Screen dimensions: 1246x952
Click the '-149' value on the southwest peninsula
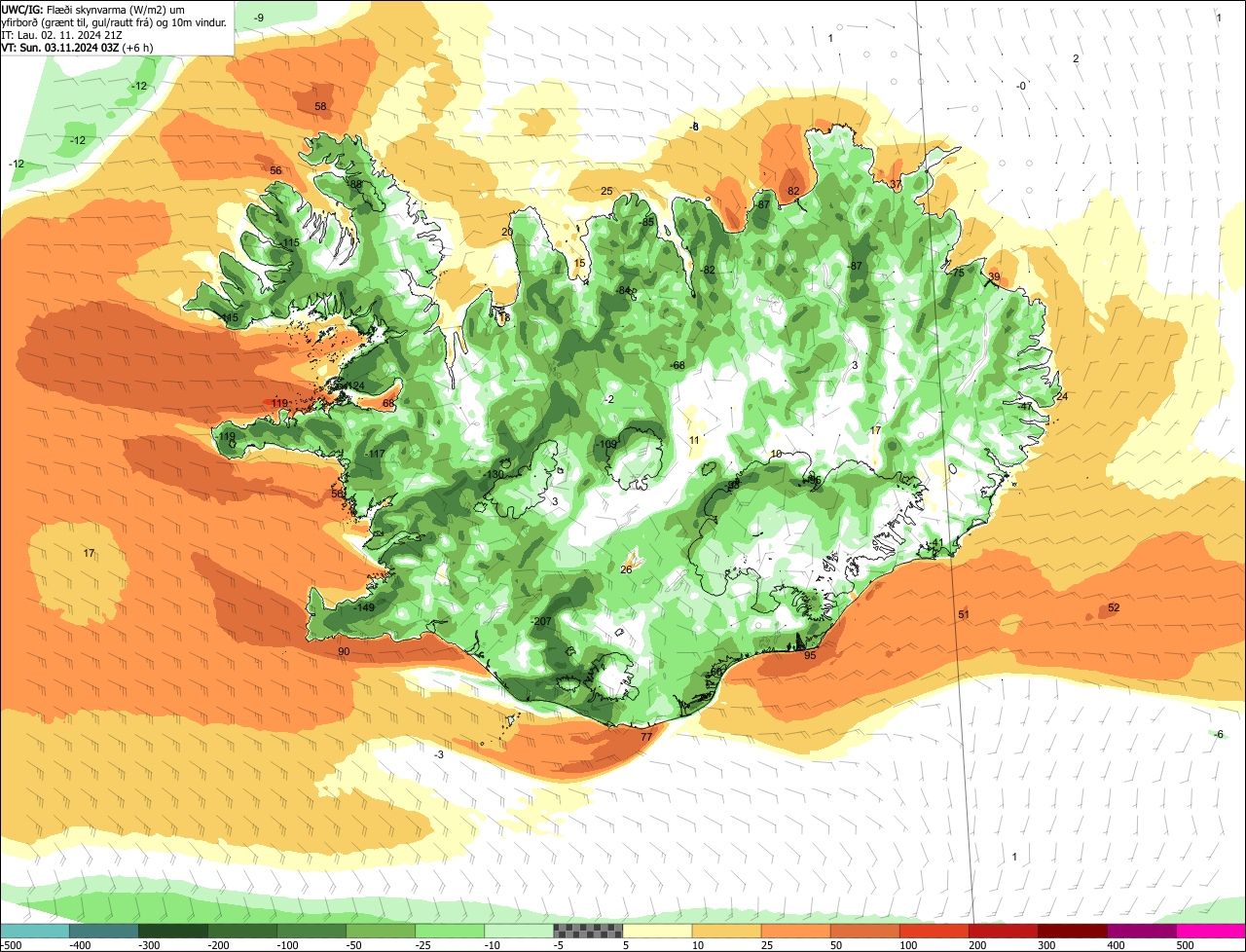click(x=364, y=607)
